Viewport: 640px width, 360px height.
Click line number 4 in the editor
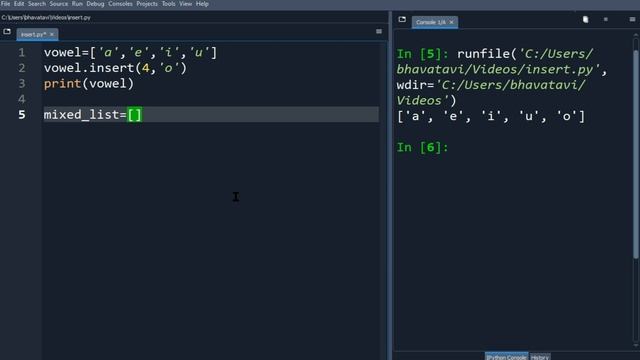click(22, 99)
